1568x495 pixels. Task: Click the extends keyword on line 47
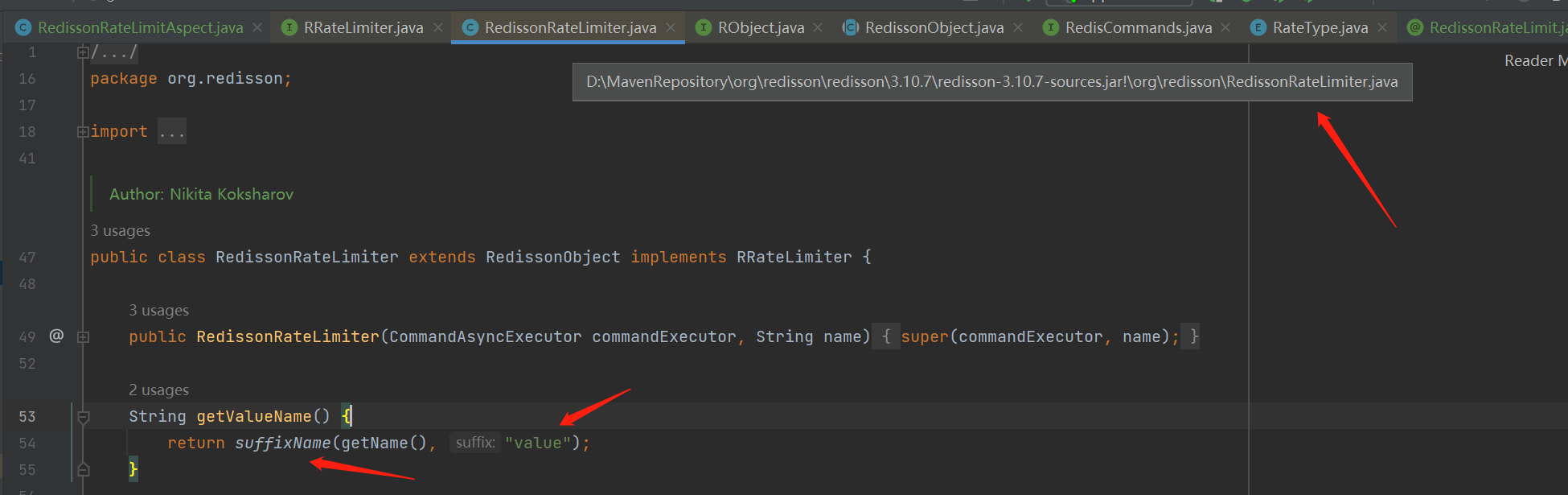pos(442,257)
